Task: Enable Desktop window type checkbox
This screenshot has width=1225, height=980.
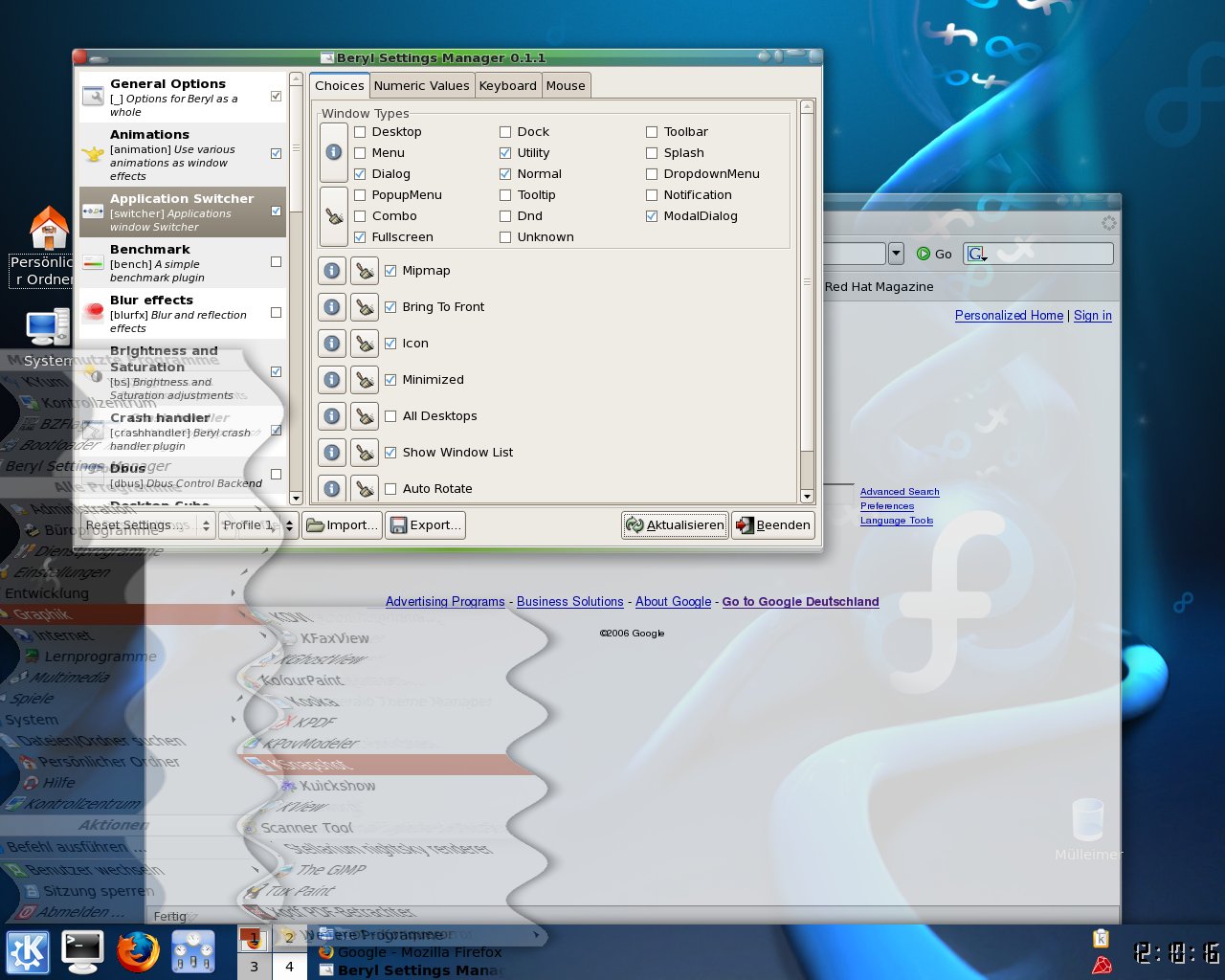Action: 360,132
